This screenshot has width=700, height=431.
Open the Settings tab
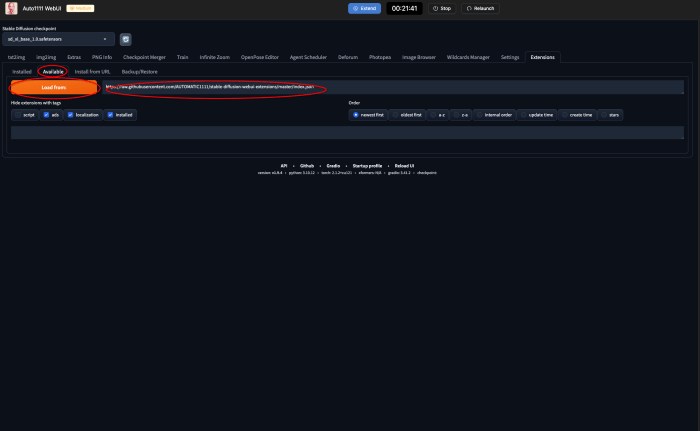tap(510, 57)
